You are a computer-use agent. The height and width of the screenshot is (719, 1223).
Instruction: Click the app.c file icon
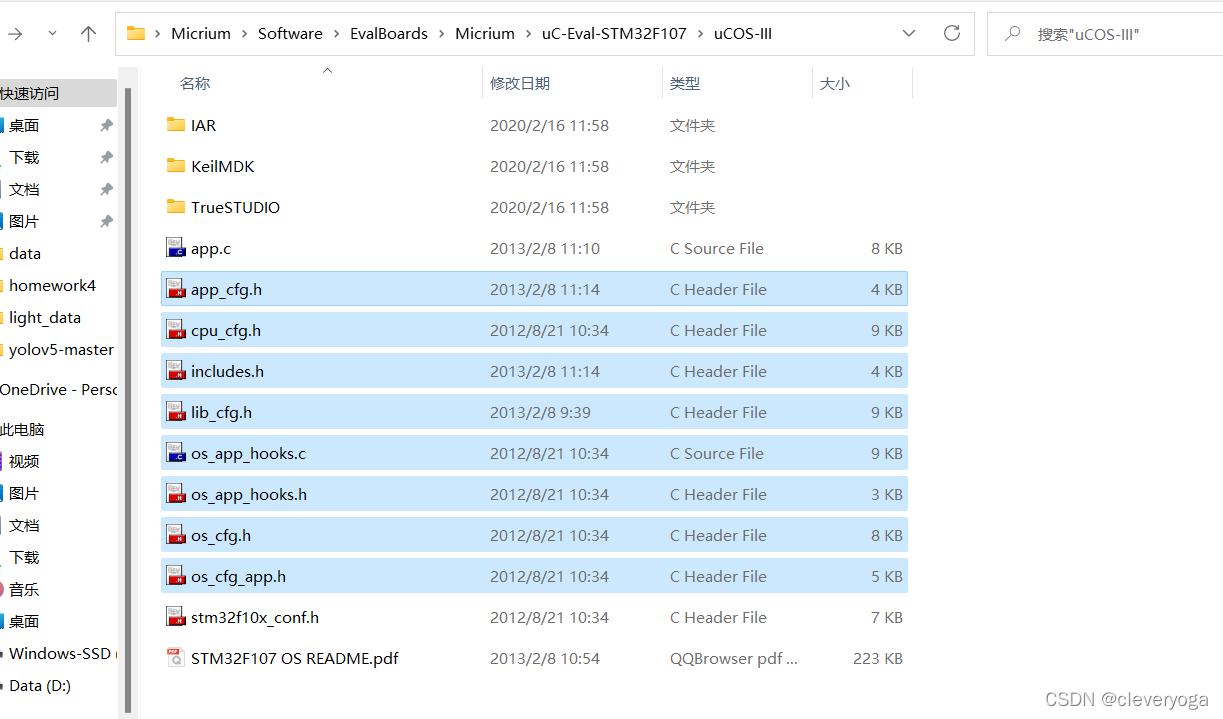coord(176,248)
